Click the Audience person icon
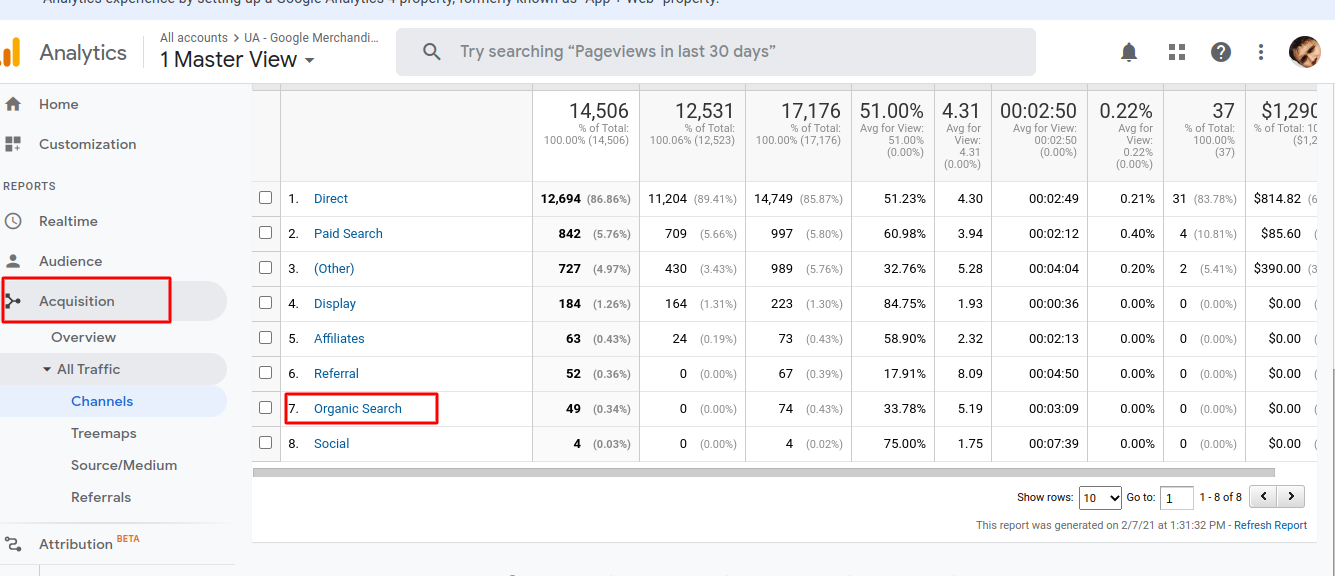This screenshot has width=1335, height=576. click(x=13, y=261)
